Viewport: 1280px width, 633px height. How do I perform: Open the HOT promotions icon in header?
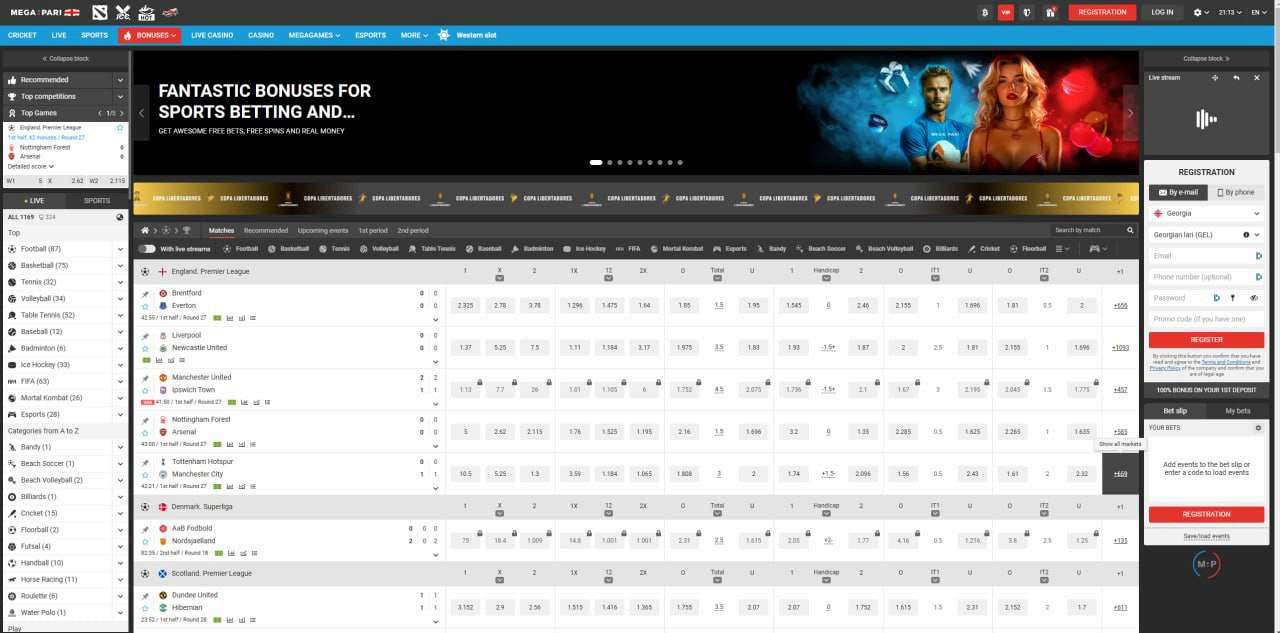coord(146,12)
